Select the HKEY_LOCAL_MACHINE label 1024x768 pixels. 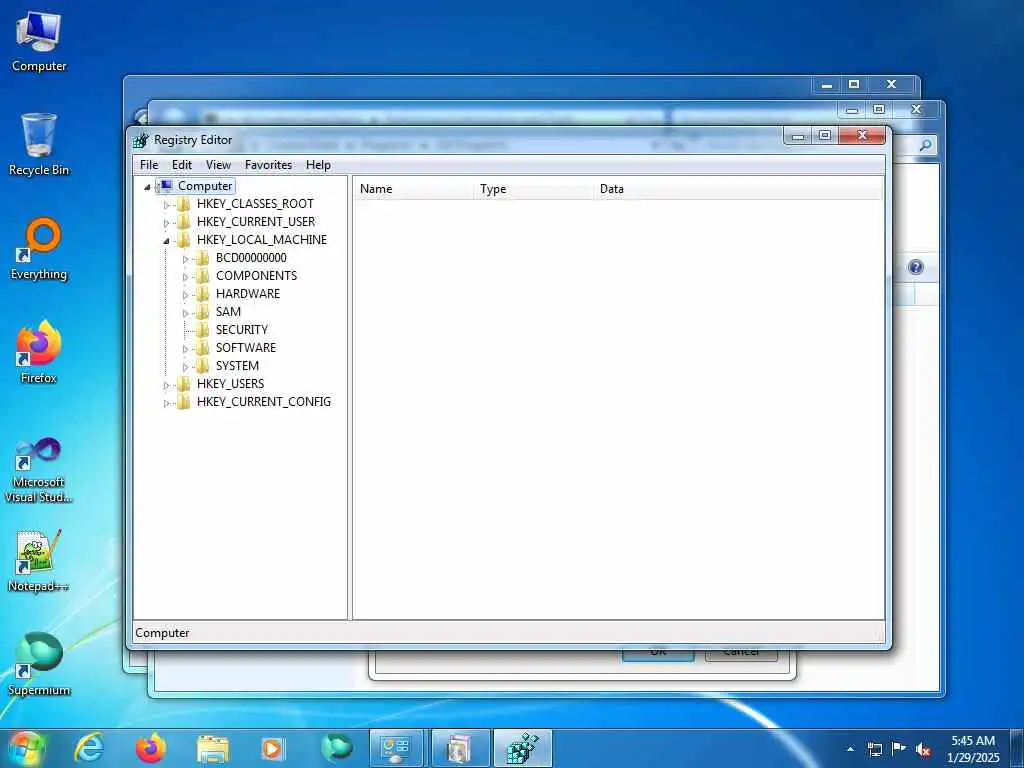[x=262, y=240]
